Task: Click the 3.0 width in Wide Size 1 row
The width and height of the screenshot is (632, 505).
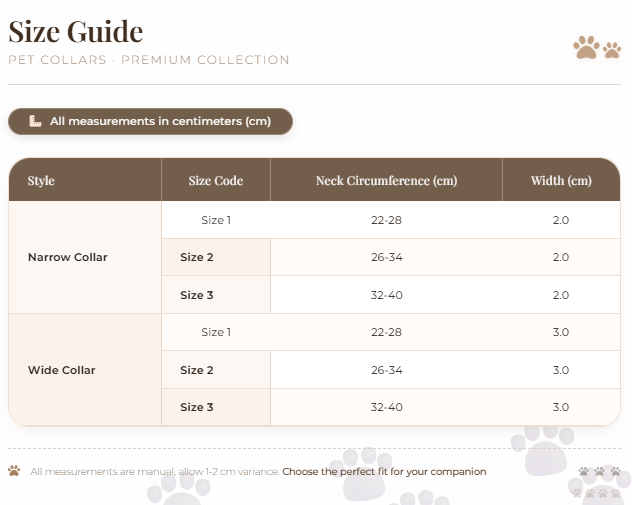Action: [x=561, y=332]
